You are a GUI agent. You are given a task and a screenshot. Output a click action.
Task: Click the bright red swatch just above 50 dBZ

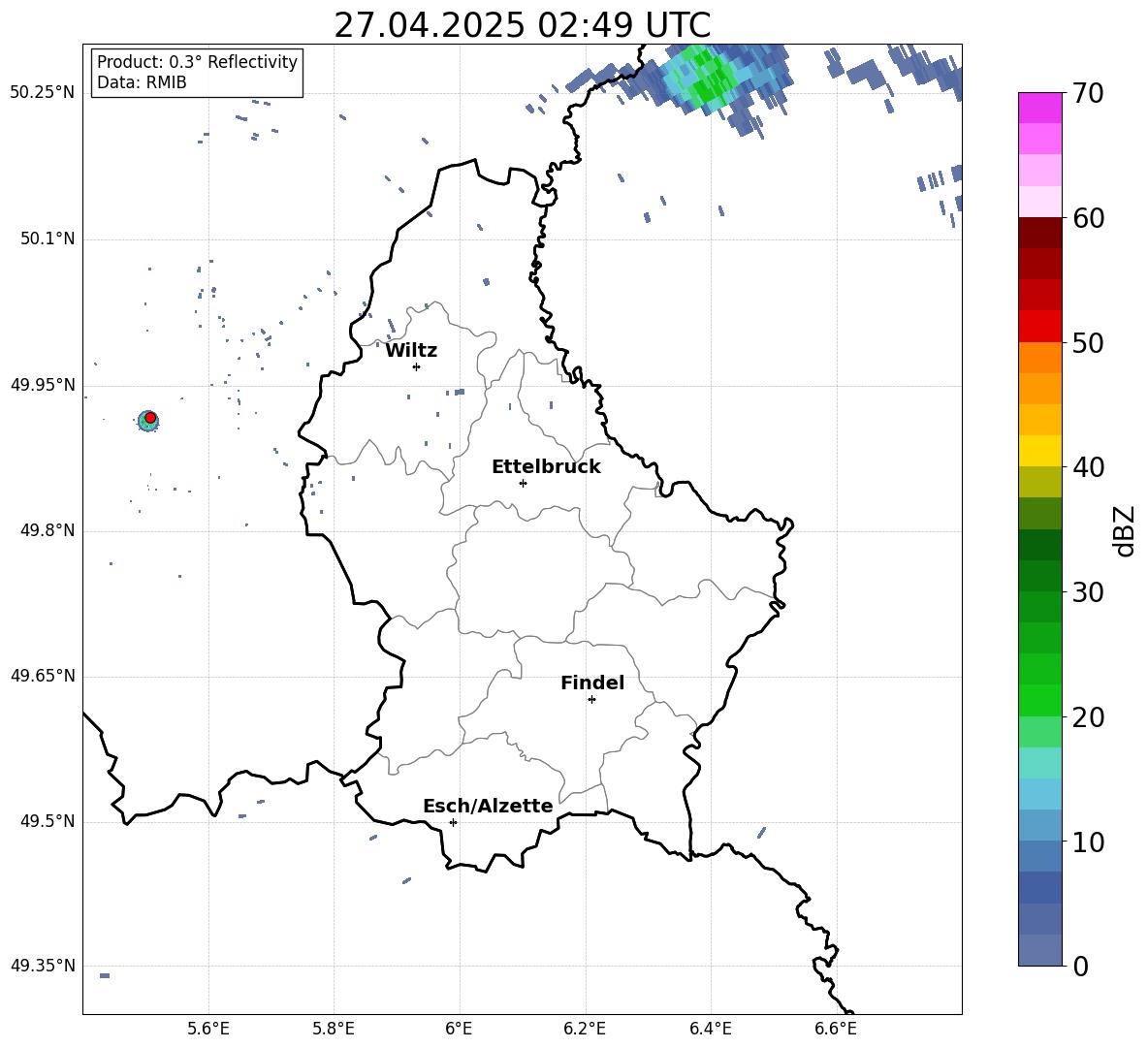[x=1039, y=327]
